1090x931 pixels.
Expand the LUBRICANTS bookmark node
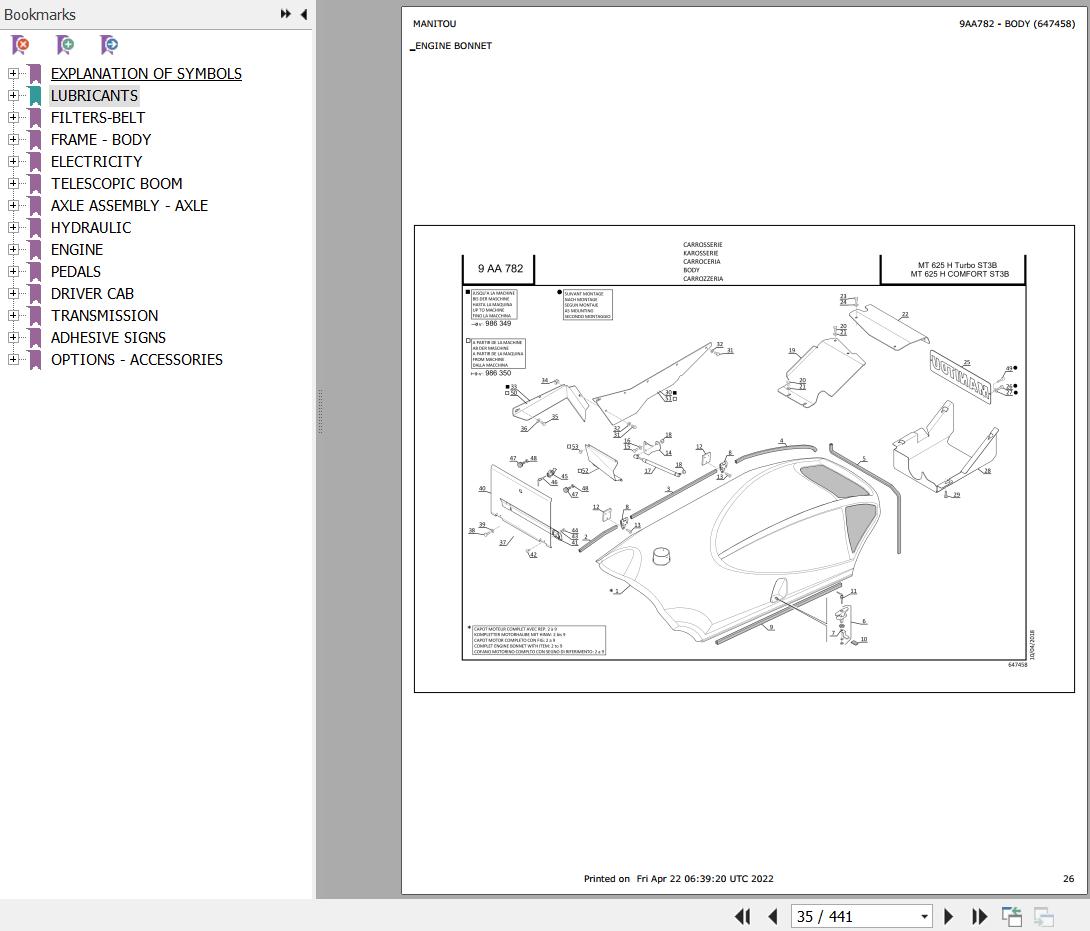coord(13,95)
